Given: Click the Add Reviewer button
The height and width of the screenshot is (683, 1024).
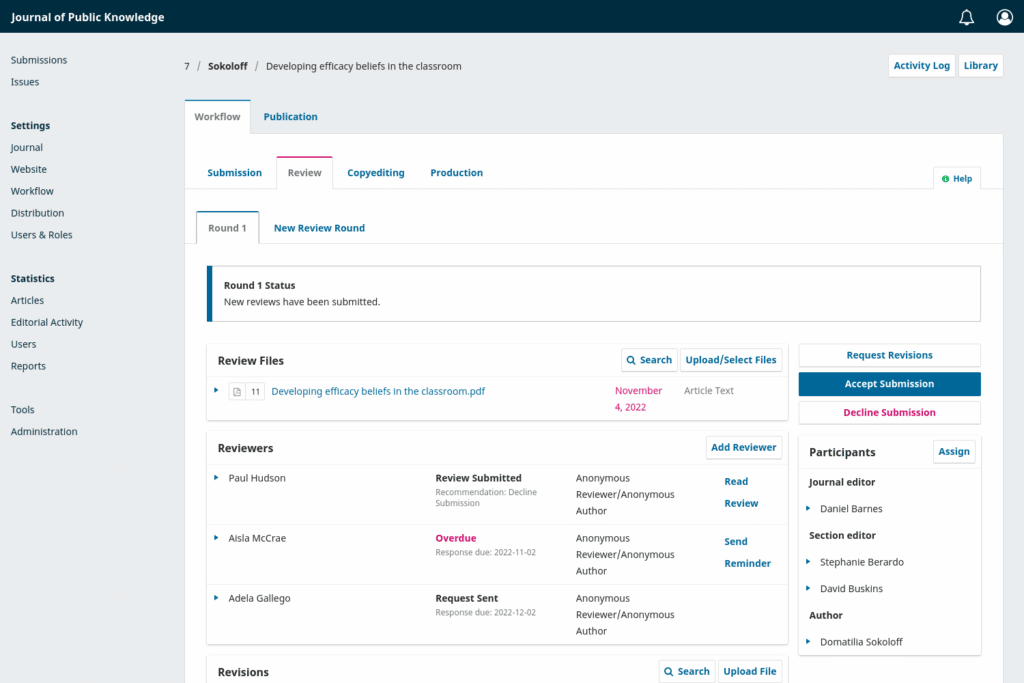Looking at the screenshot, I should coord(743,447).
